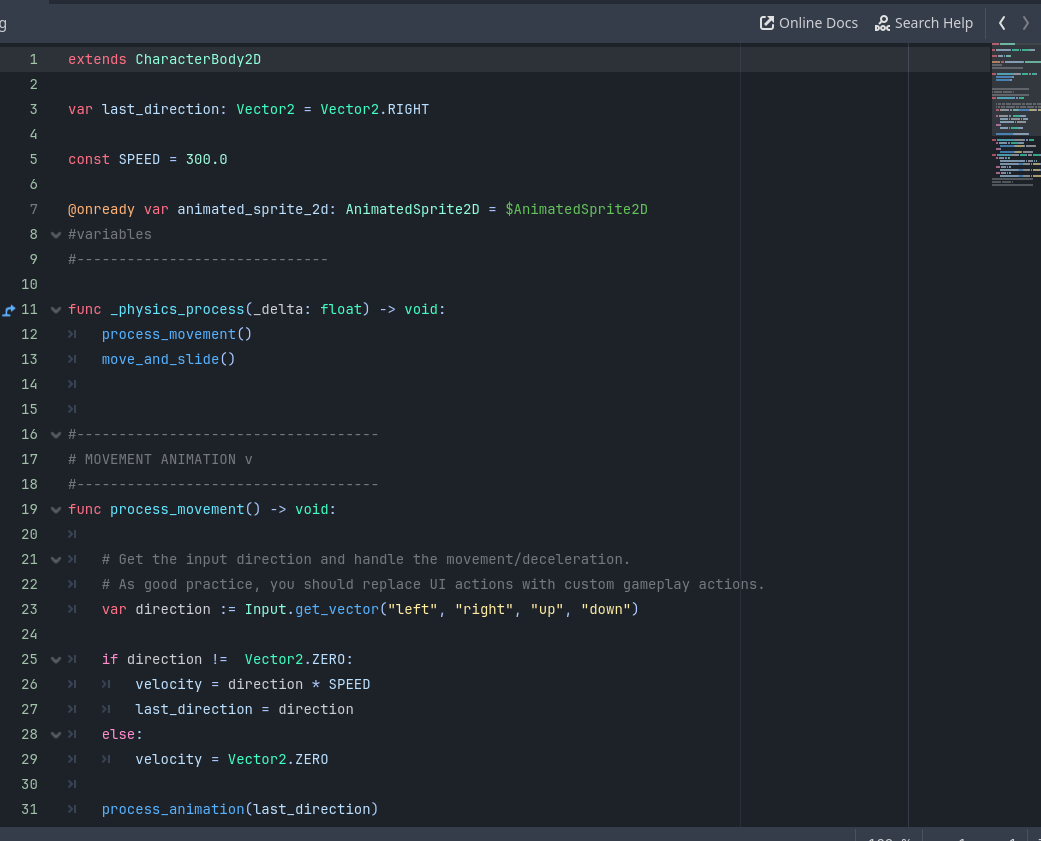Click 'Vector2.RIGHT' on line 3
Image resolution: width=1041 pixels, height=841 pixels.
[x=374, y=110]
